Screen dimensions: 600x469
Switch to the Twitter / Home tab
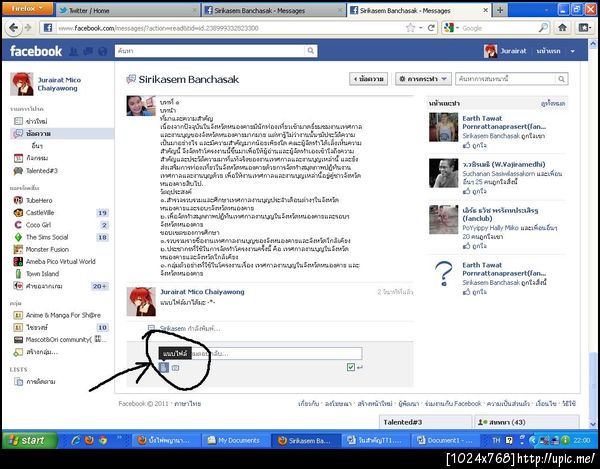coord(126,11)
